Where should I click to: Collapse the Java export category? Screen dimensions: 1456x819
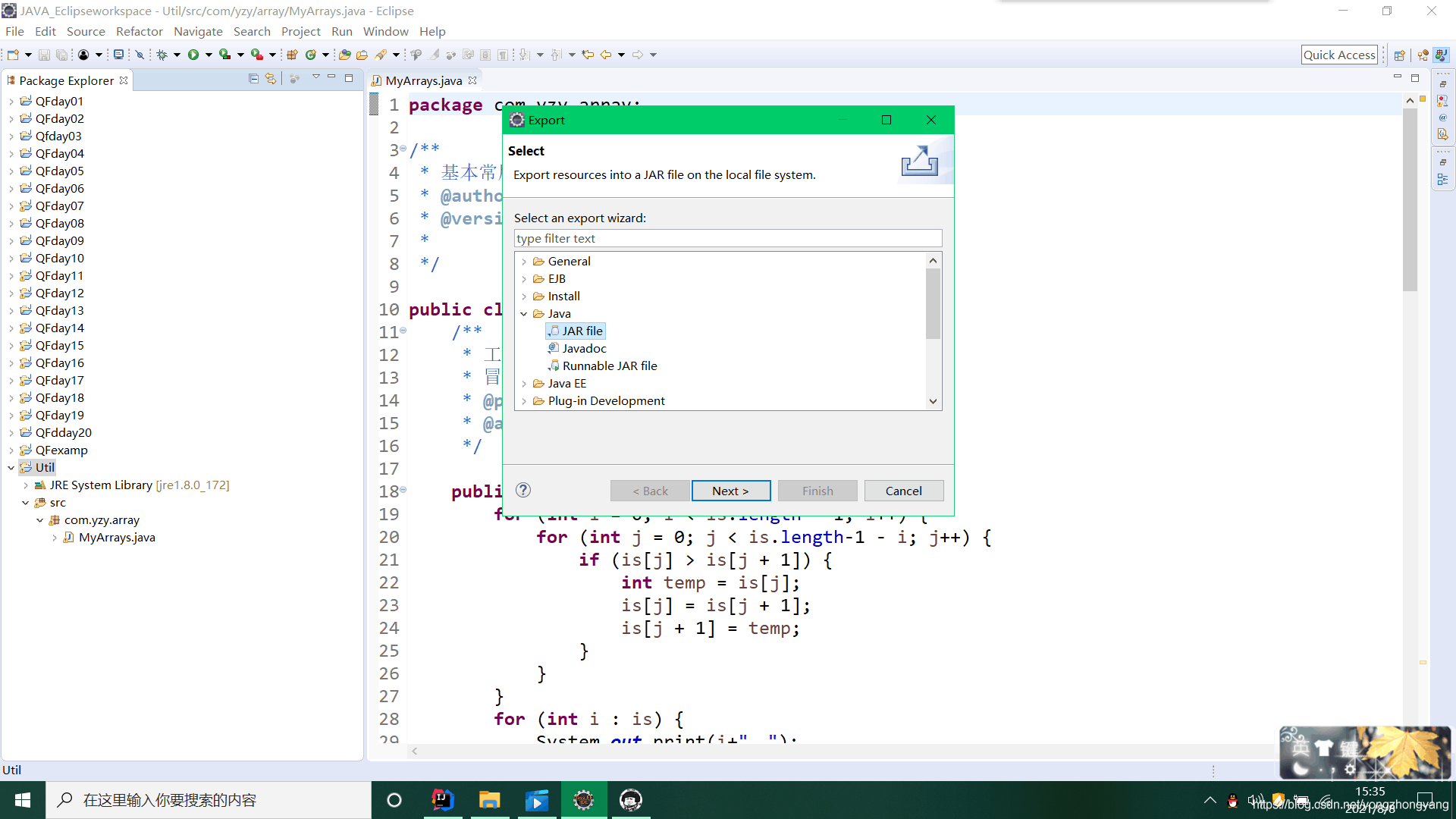(x=524, y=314)
